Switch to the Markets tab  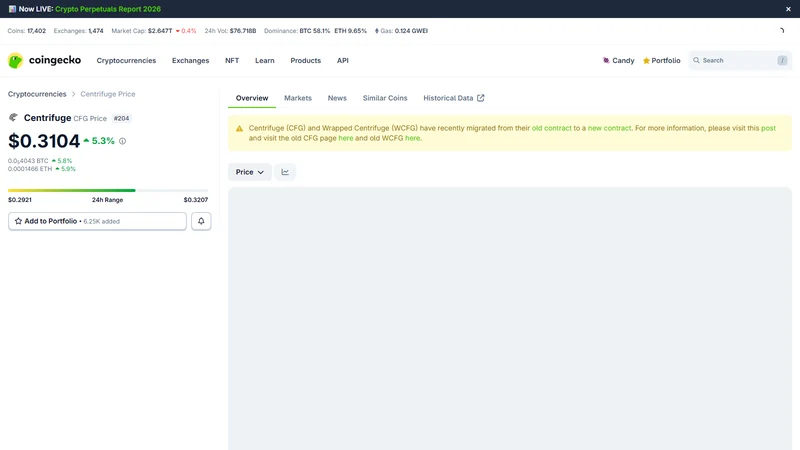click(297, 98)
